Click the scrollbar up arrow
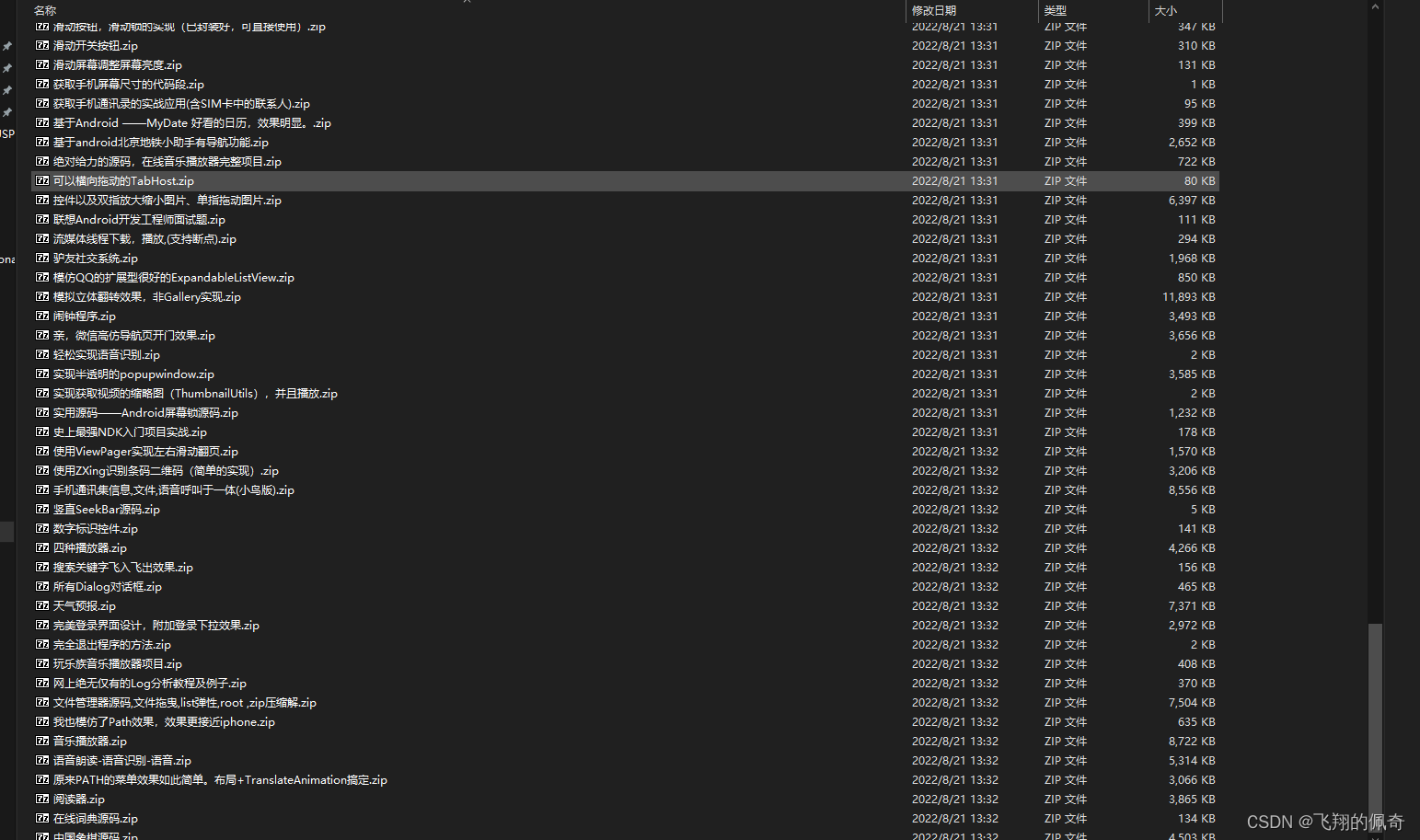This screenshot has height=840, width=1420. (x=1375, y=6)
